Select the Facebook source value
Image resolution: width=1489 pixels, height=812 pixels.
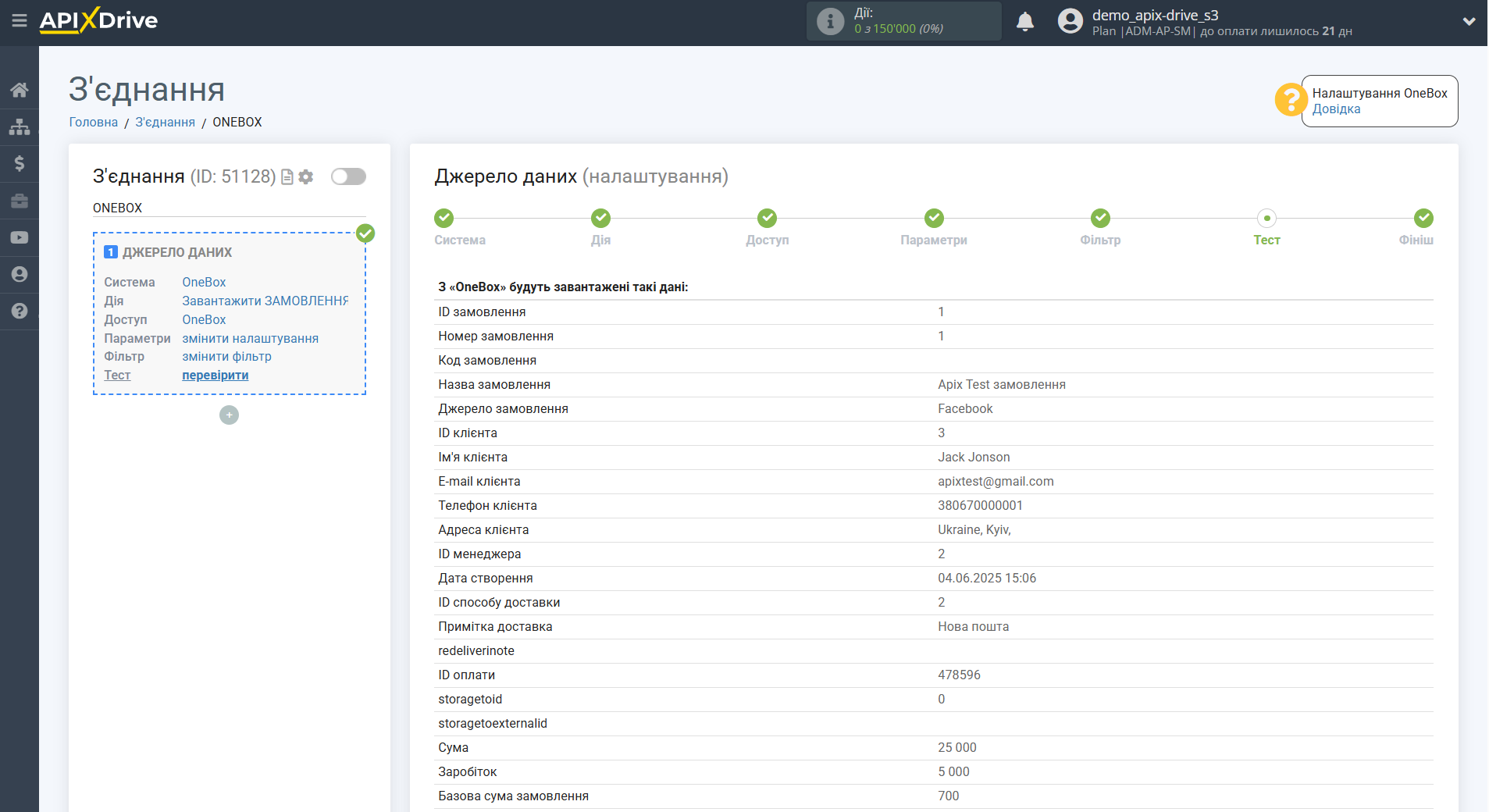point(965,408)
